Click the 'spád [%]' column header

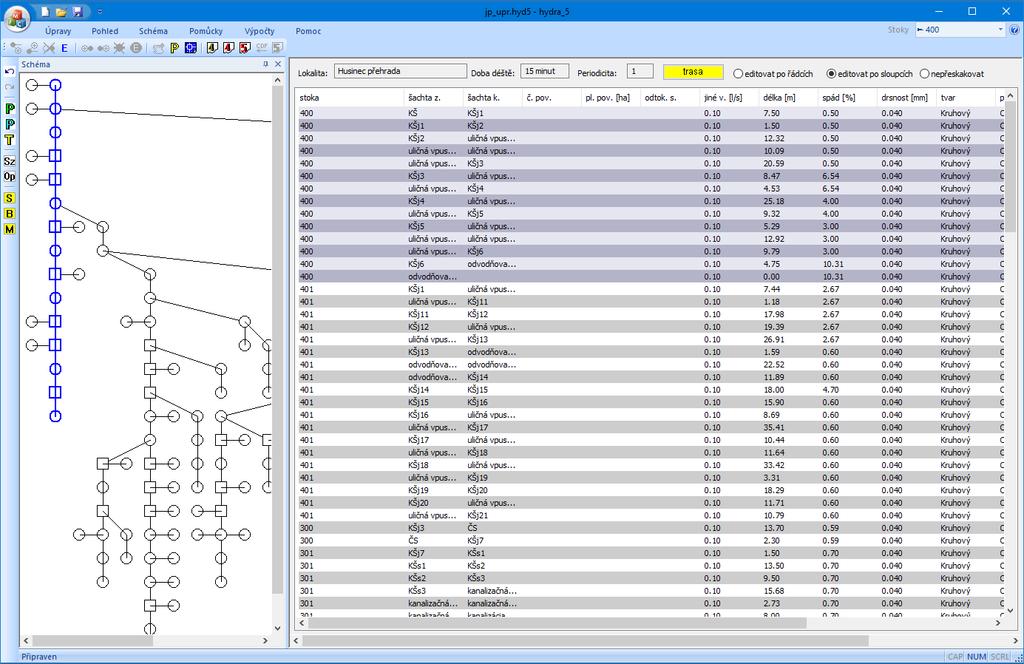pos(847,98)
